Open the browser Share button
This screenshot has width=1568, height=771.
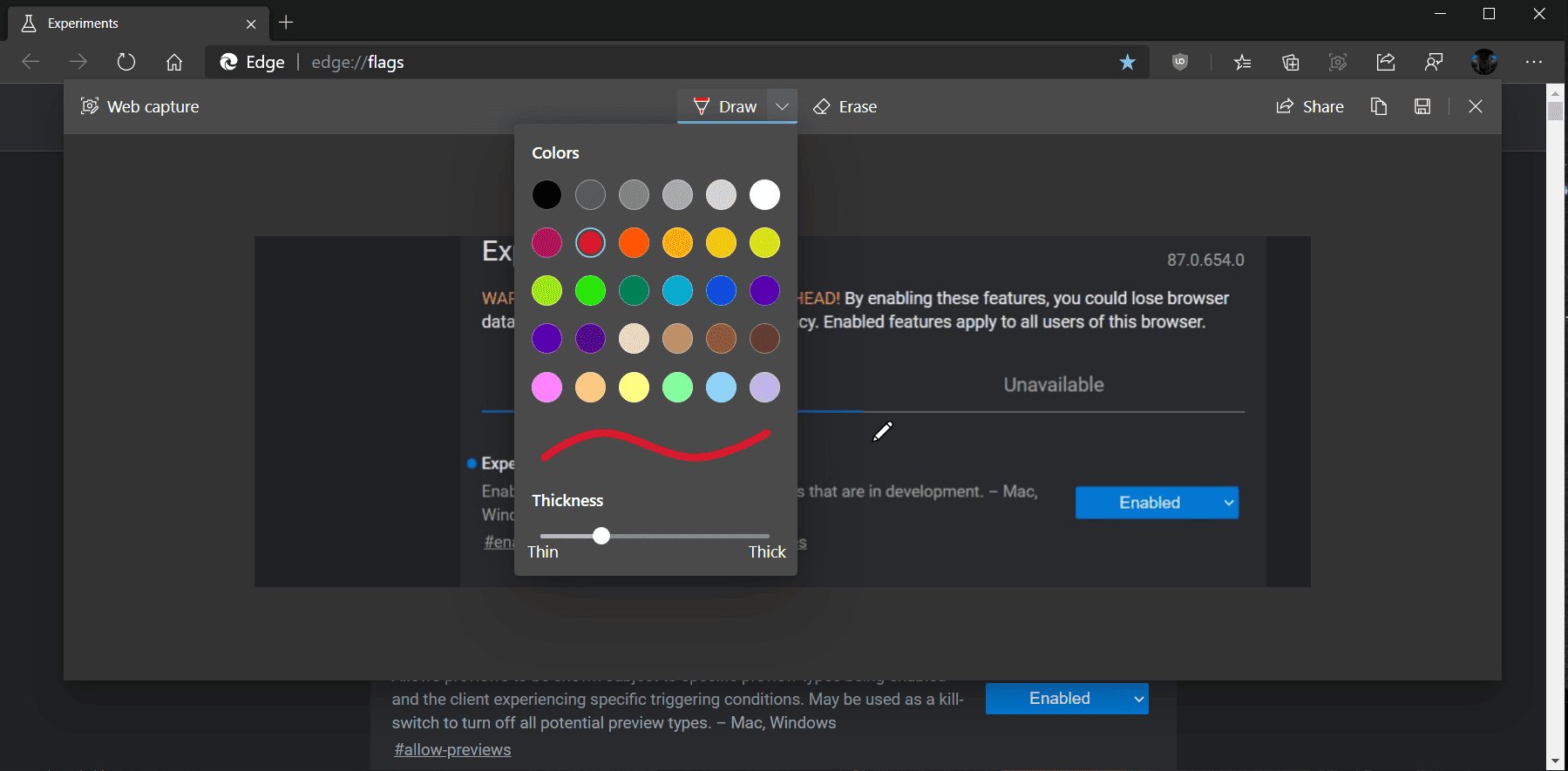pyautogui.click(x=1386, y=62)
